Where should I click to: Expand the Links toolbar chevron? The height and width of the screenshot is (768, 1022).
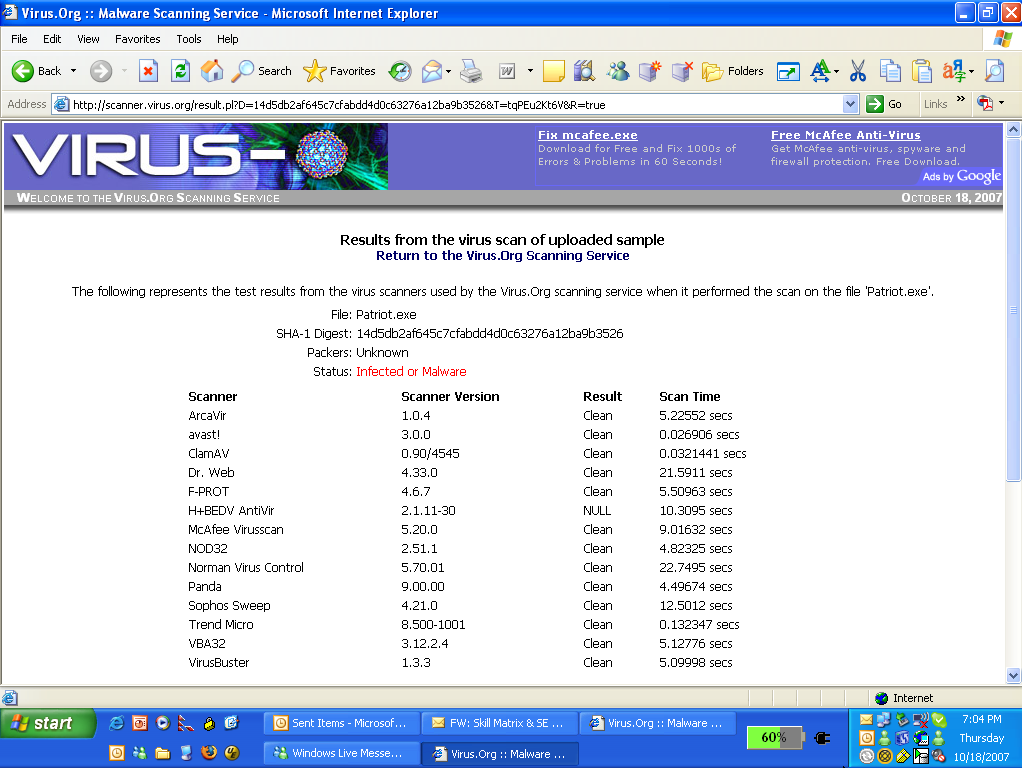pos(961,100)
